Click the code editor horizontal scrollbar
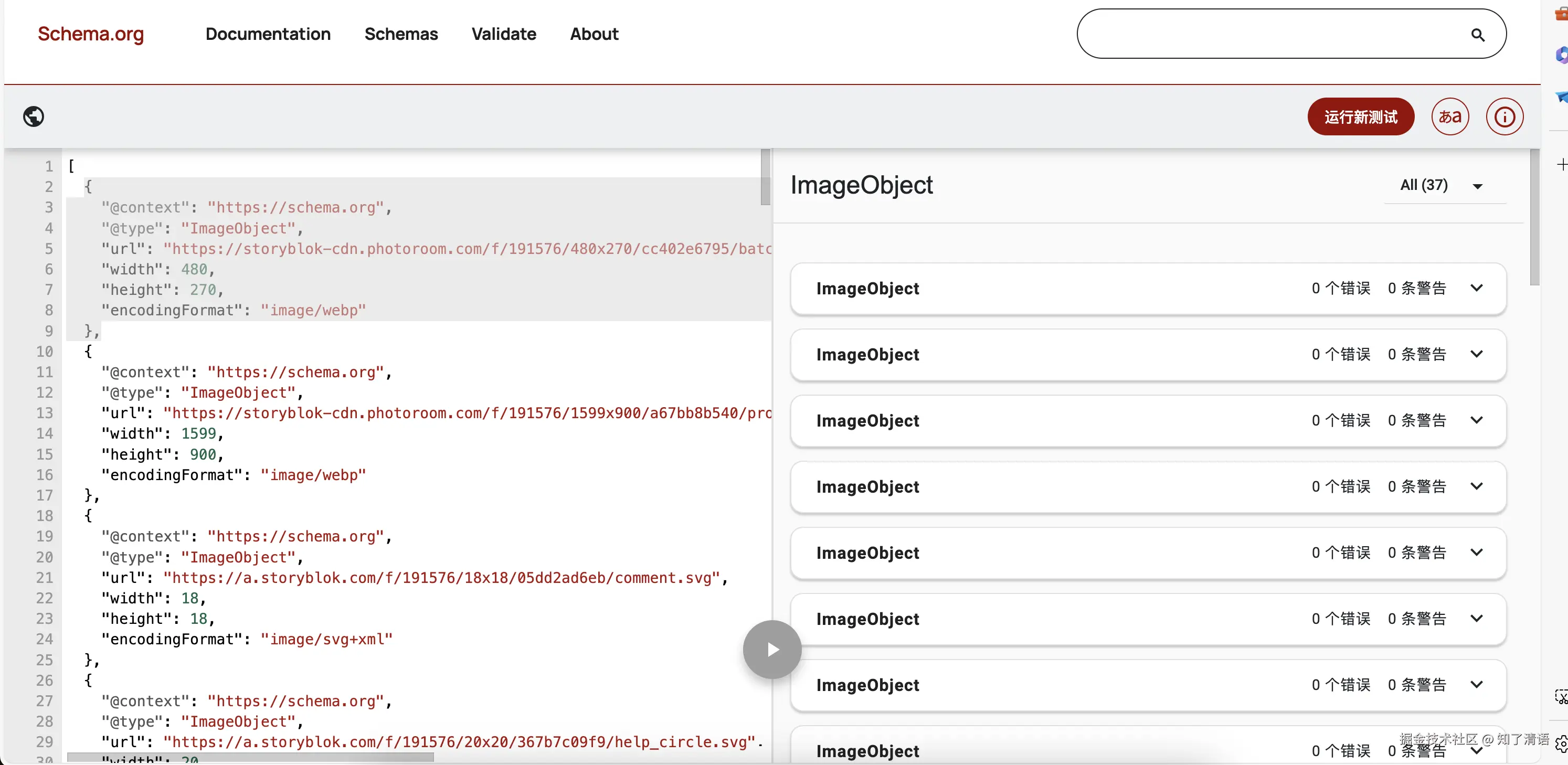1568x765 pixels. pos(250,758)
